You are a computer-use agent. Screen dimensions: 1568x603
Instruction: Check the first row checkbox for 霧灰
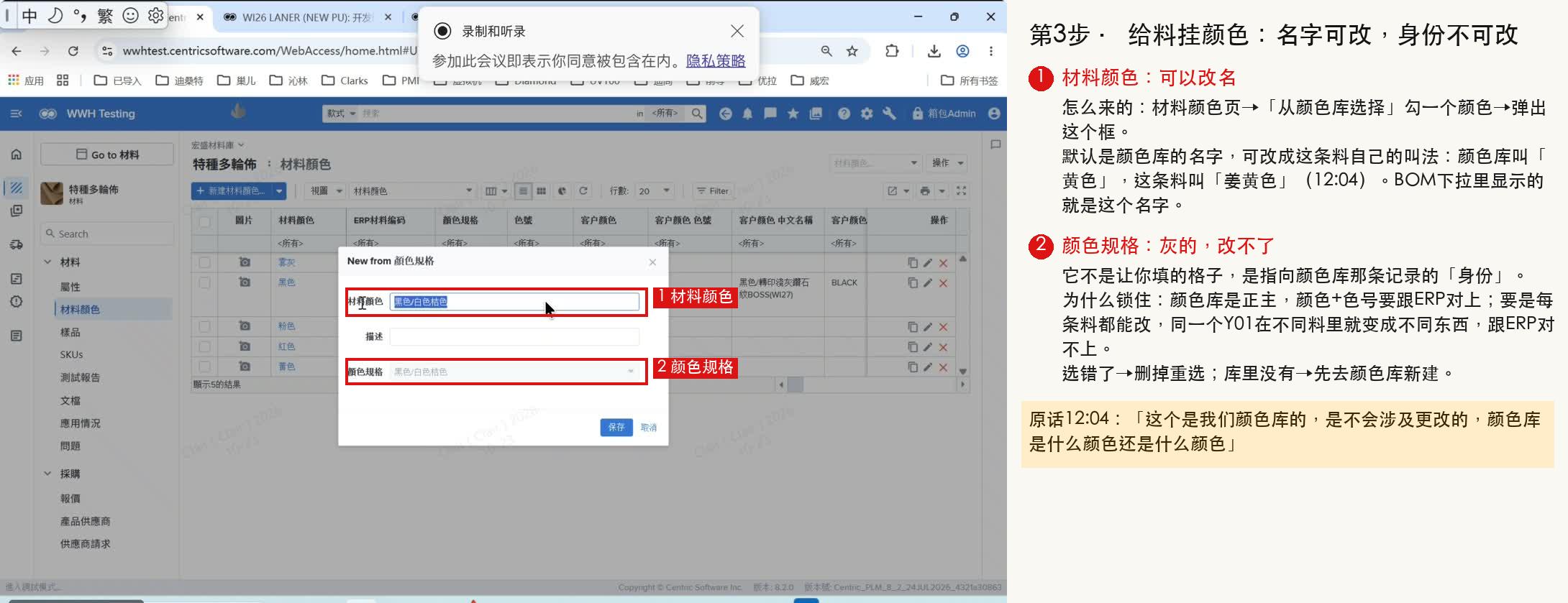coord(205,263)
